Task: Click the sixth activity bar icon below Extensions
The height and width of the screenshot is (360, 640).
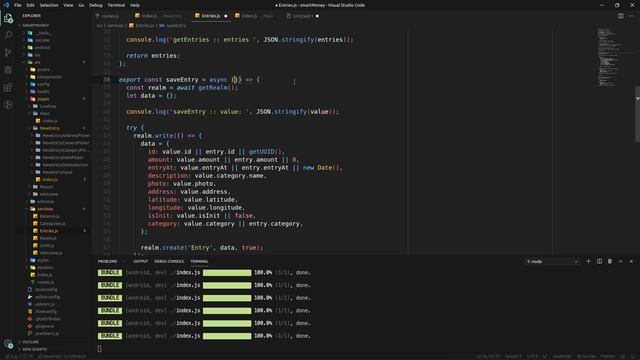Action: point(8,105)
